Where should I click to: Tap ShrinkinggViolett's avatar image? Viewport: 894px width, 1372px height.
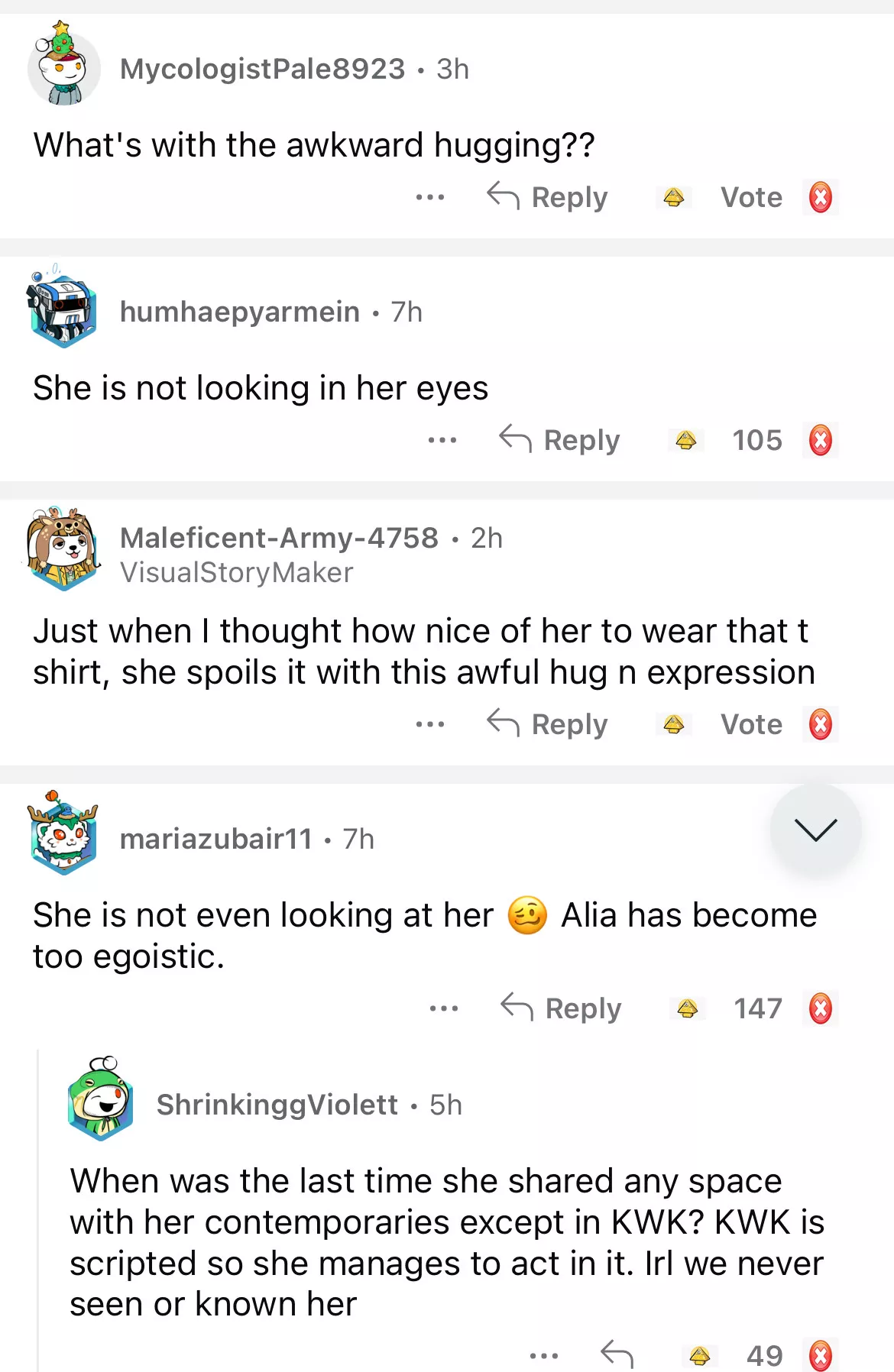101,1099
